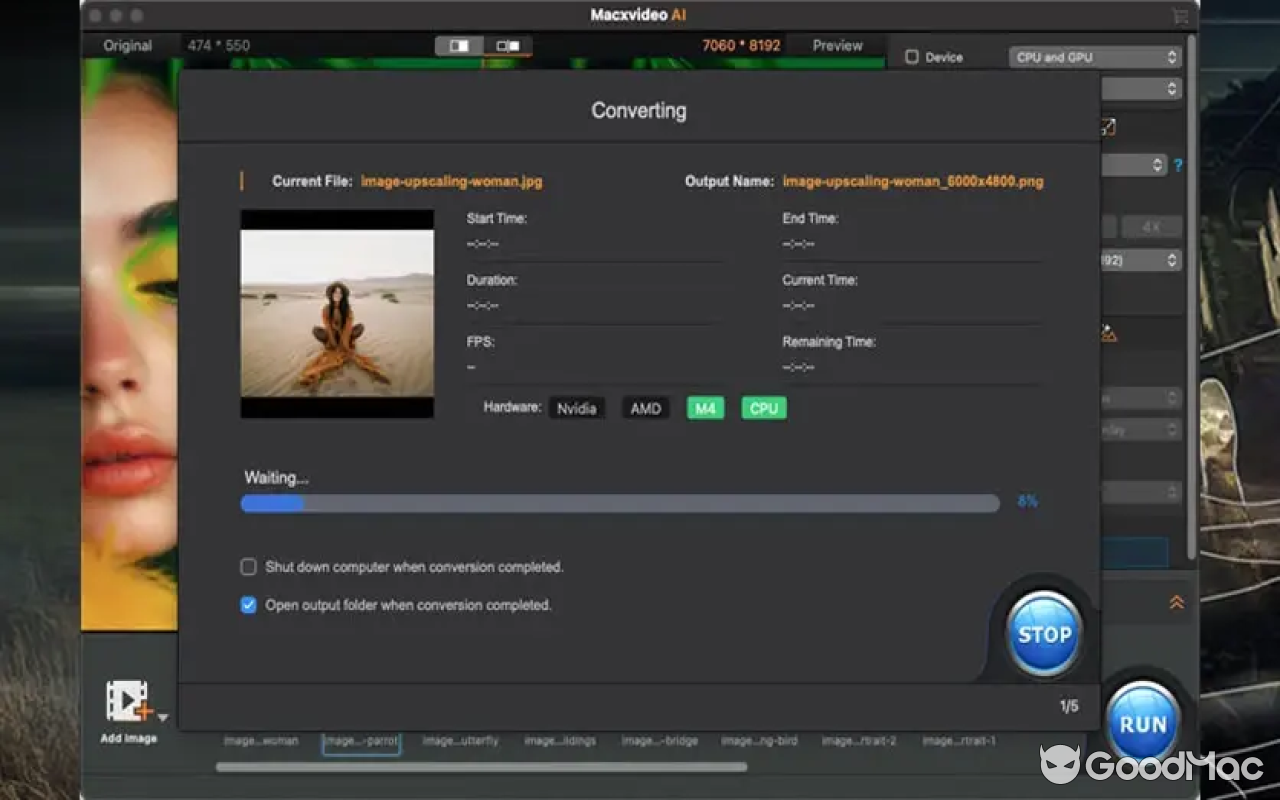Screen dimensions: 1280x800
Task: Click the M4 hardware button
Action: 705,408
